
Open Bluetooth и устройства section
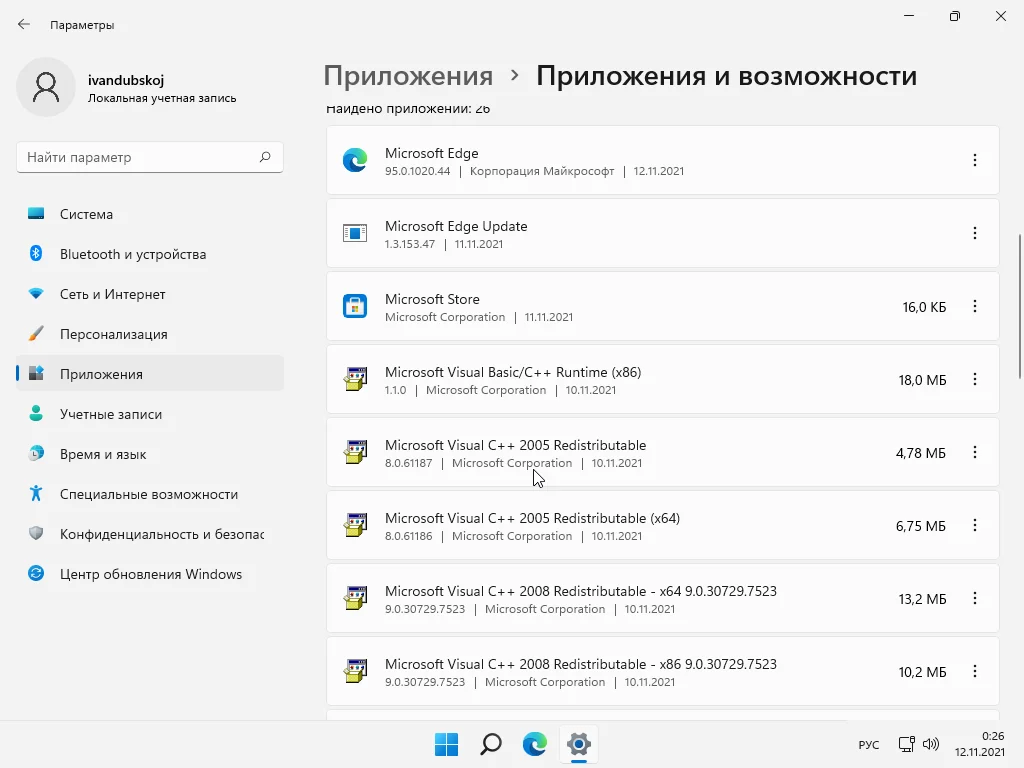[x=150, y=254]
